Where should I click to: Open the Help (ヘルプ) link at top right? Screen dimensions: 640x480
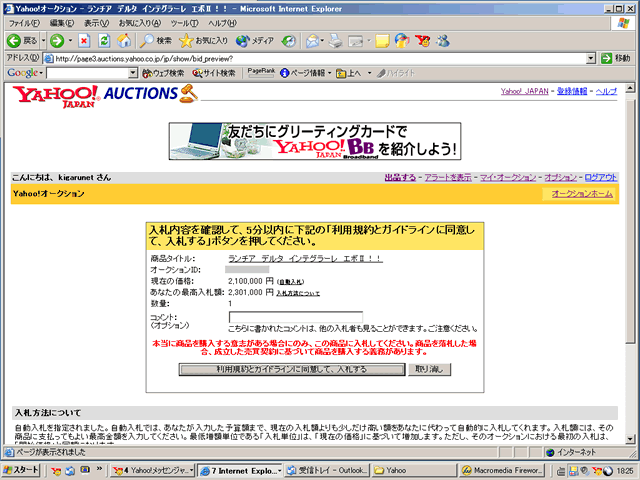pyautogui.click(x=606, y=91)
